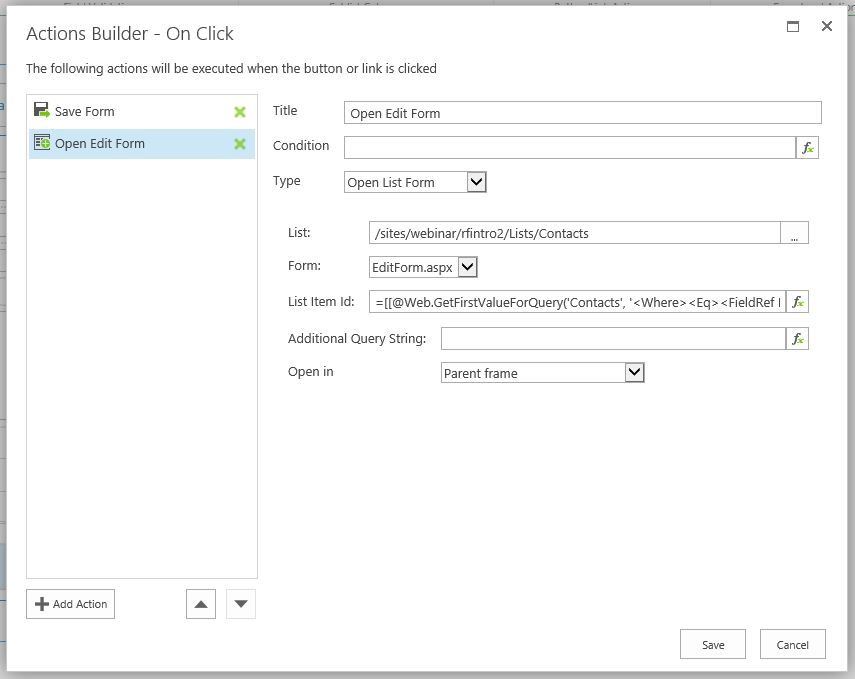Image resolution: width=855 pixels, height=679 pixels.
Task: Delete the Save Form action
Action: (x=239, y=112)
